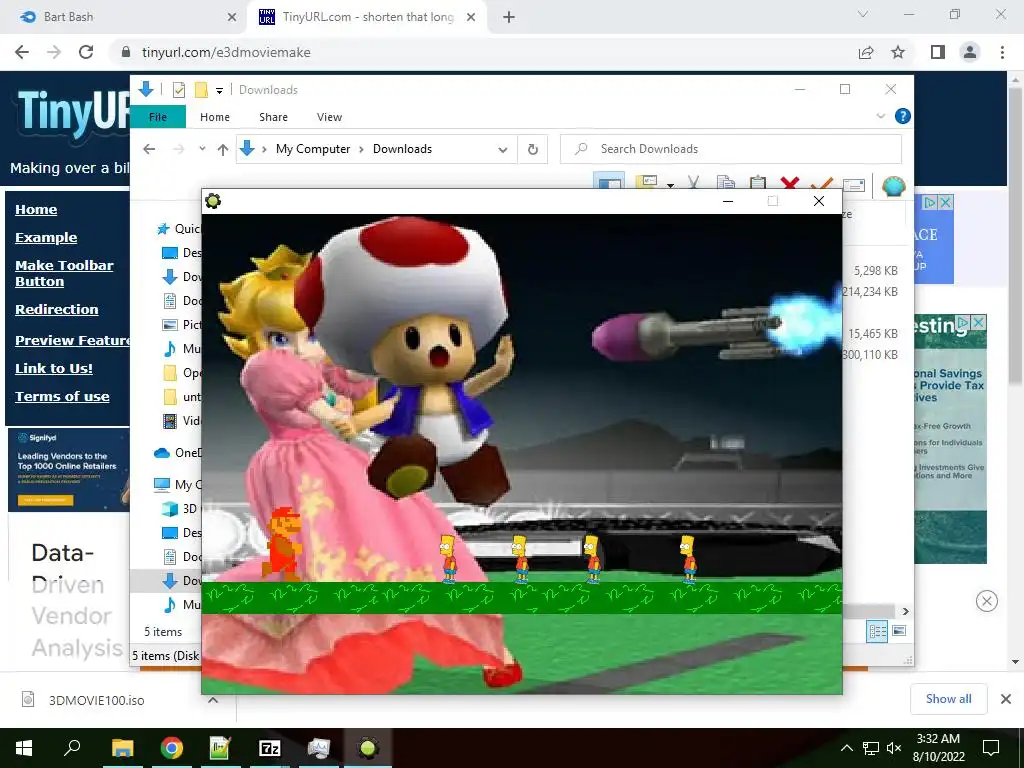
Task: Open the Redirection link
Action: tap(57, 310)
